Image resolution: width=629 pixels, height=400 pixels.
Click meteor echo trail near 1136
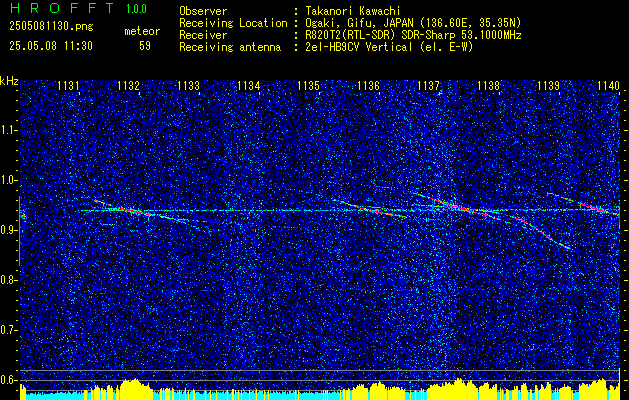(371, 209)
